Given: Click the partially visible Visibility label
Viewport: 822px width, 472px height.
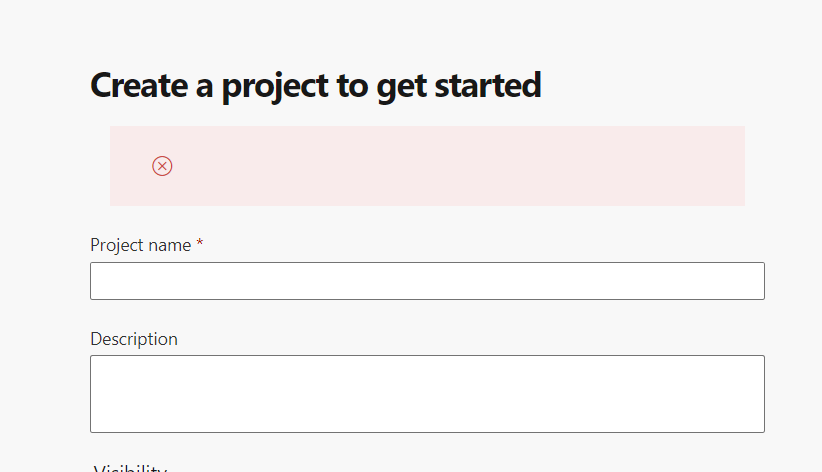Looking at the screenshot, I should coord(130,468).
